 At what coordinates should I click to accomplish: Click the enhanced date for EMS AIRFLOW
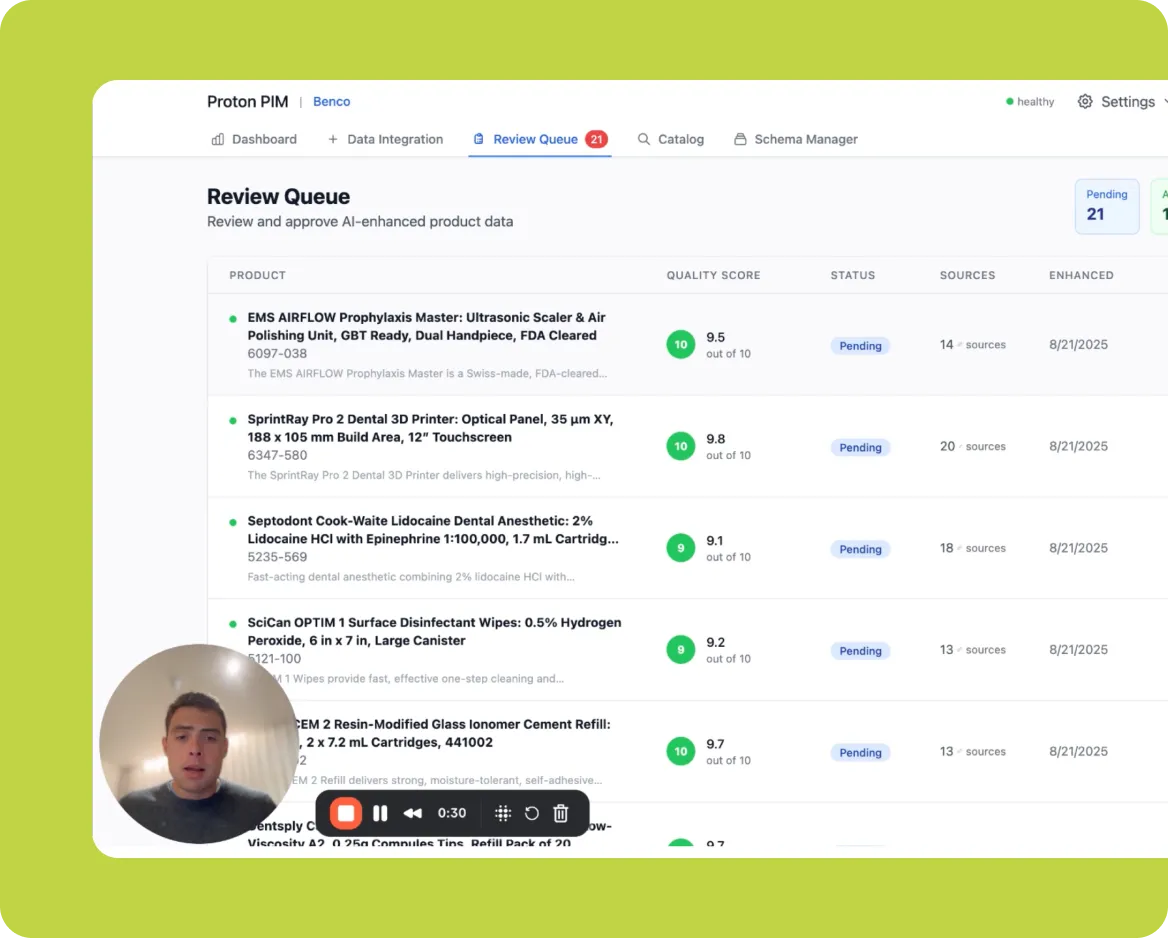(1078, 344)
